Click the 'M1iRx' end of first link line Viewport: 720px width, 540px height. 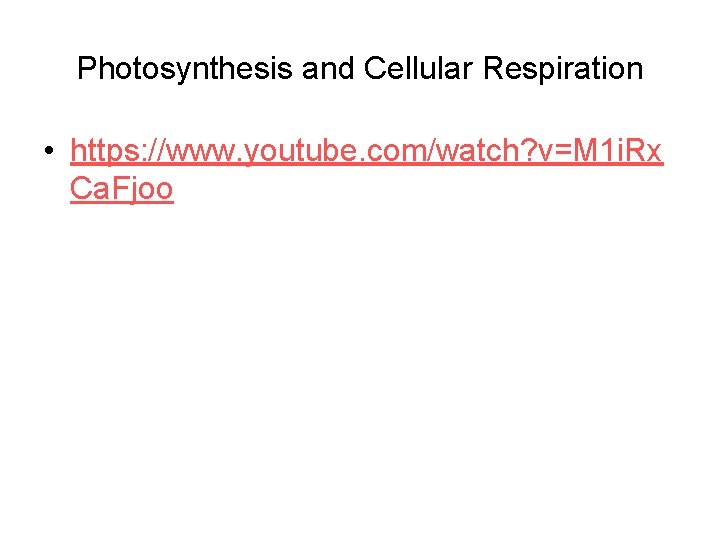tap(618, 151)
